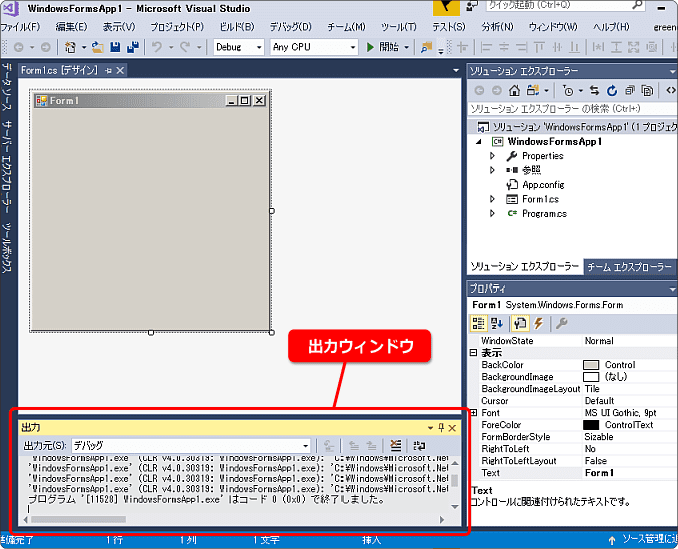Click the 開始 Start debugging button
Screen dimensions: 678x549
383,47
